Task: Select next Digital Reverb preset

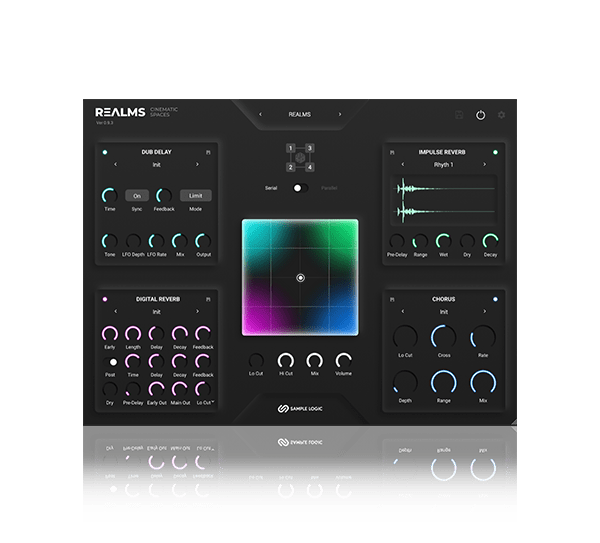Action: (197, 311)
